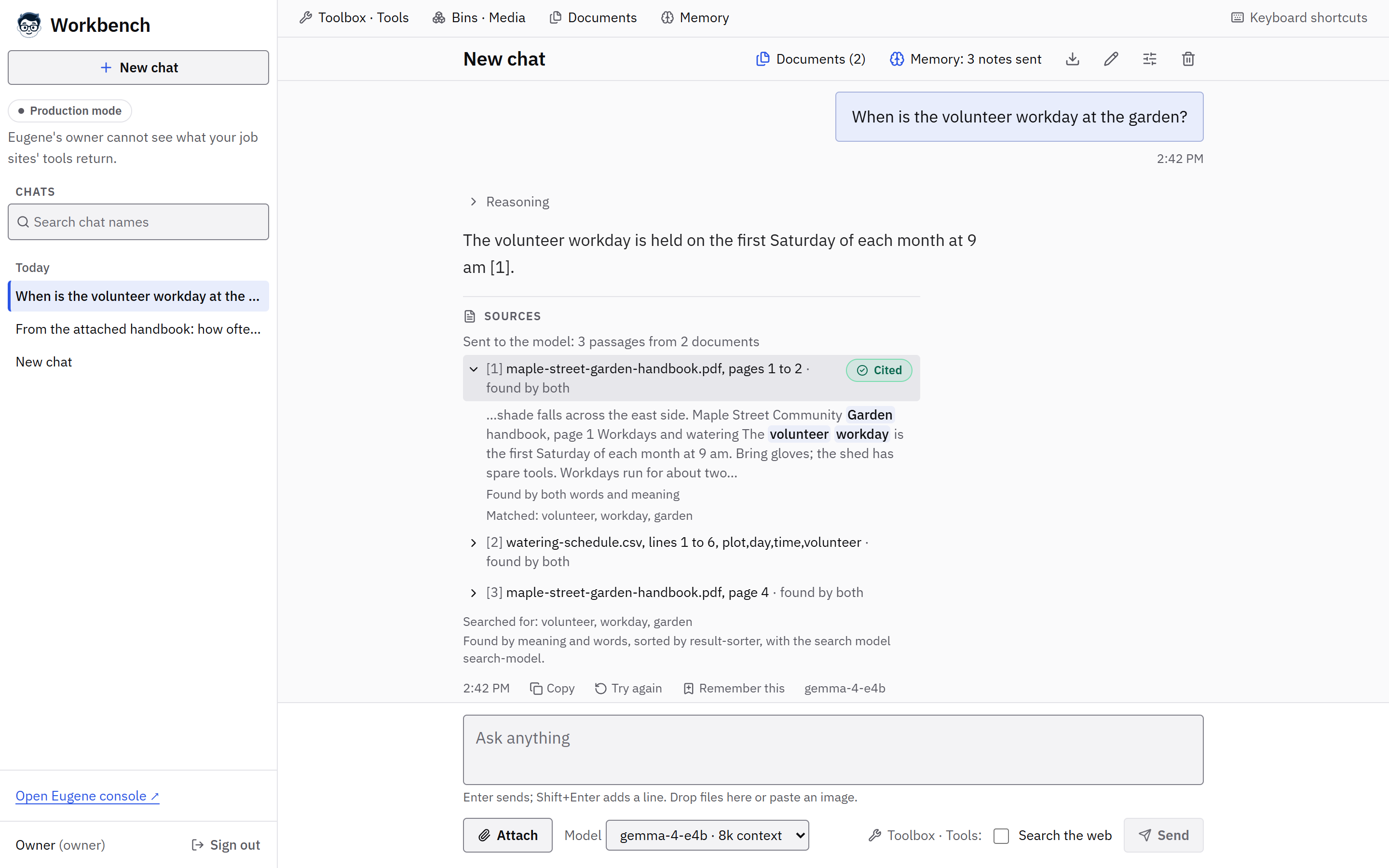Click 'Toolbox · Tools:' label near Send
1389x868 pixels.
925,835
